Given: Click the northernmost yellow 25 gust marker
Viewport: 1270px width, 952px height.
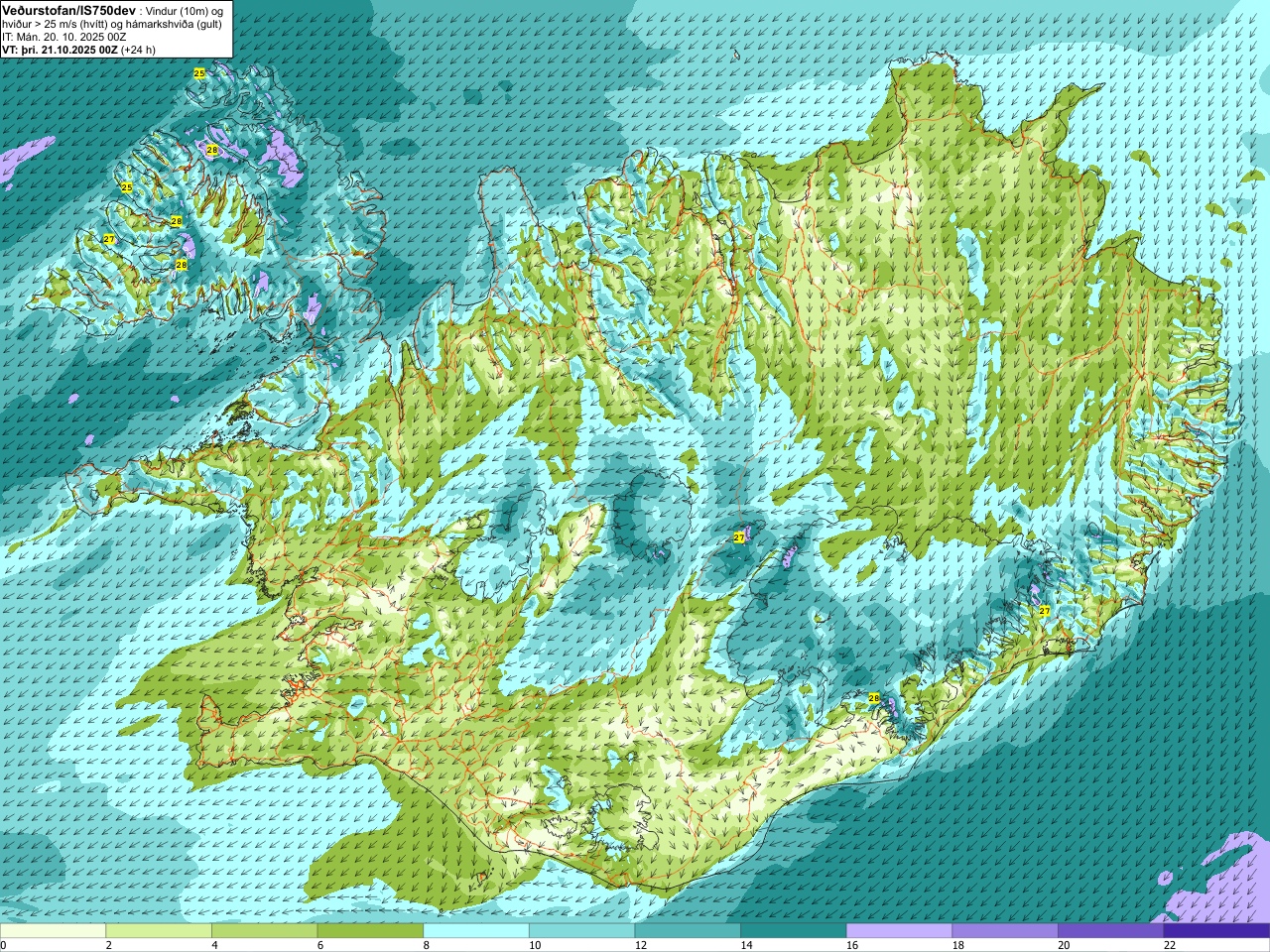Looking at the screenshot, I should 199,73.
